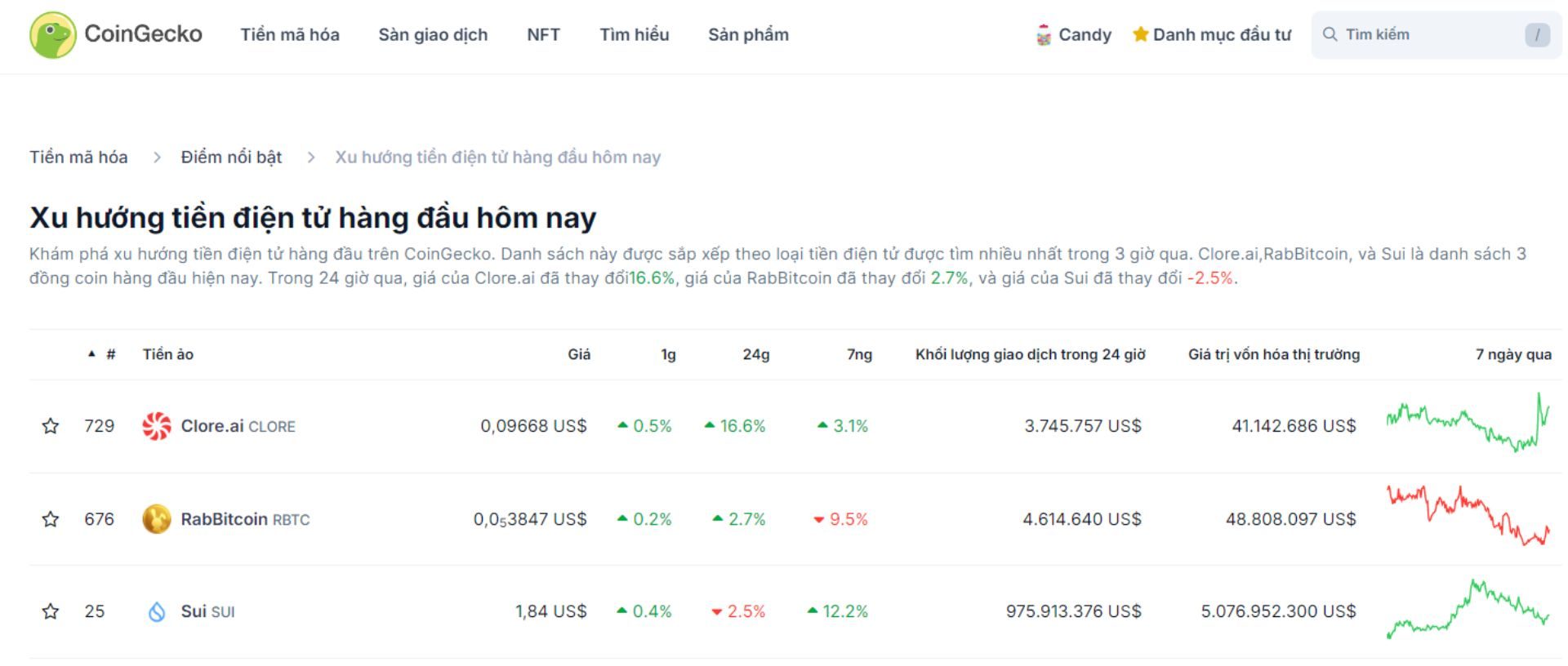Click current breadcrumb Xu hướng tiền điện tử

pos(497,157)
